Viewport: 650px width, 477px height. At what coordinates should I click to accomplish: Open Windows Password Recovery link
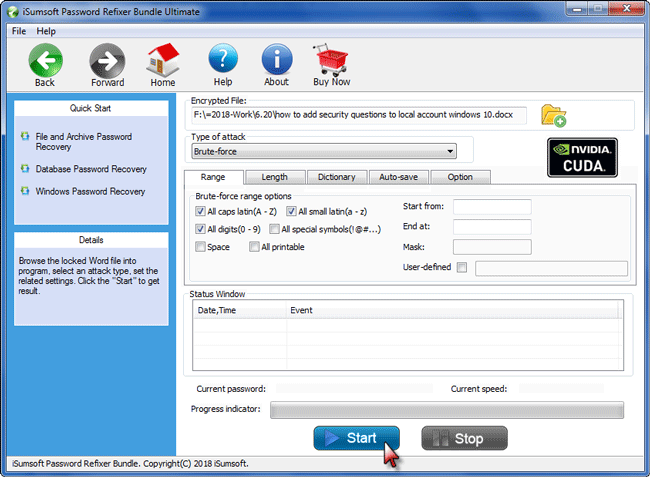click(x=90, y=191)
